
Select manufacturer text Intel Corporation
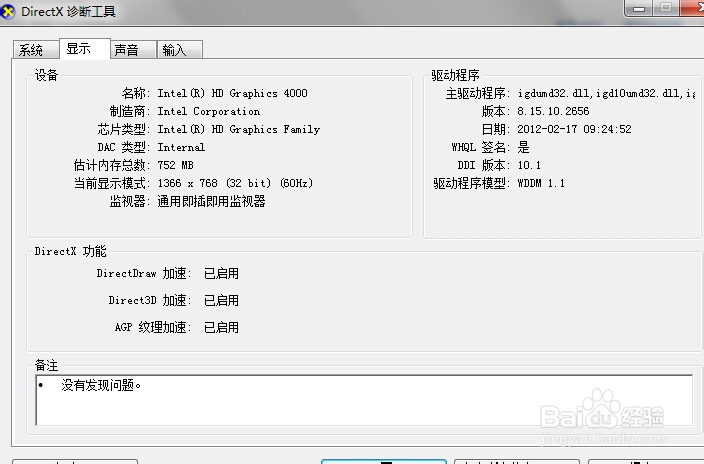(x=208, y=111)
